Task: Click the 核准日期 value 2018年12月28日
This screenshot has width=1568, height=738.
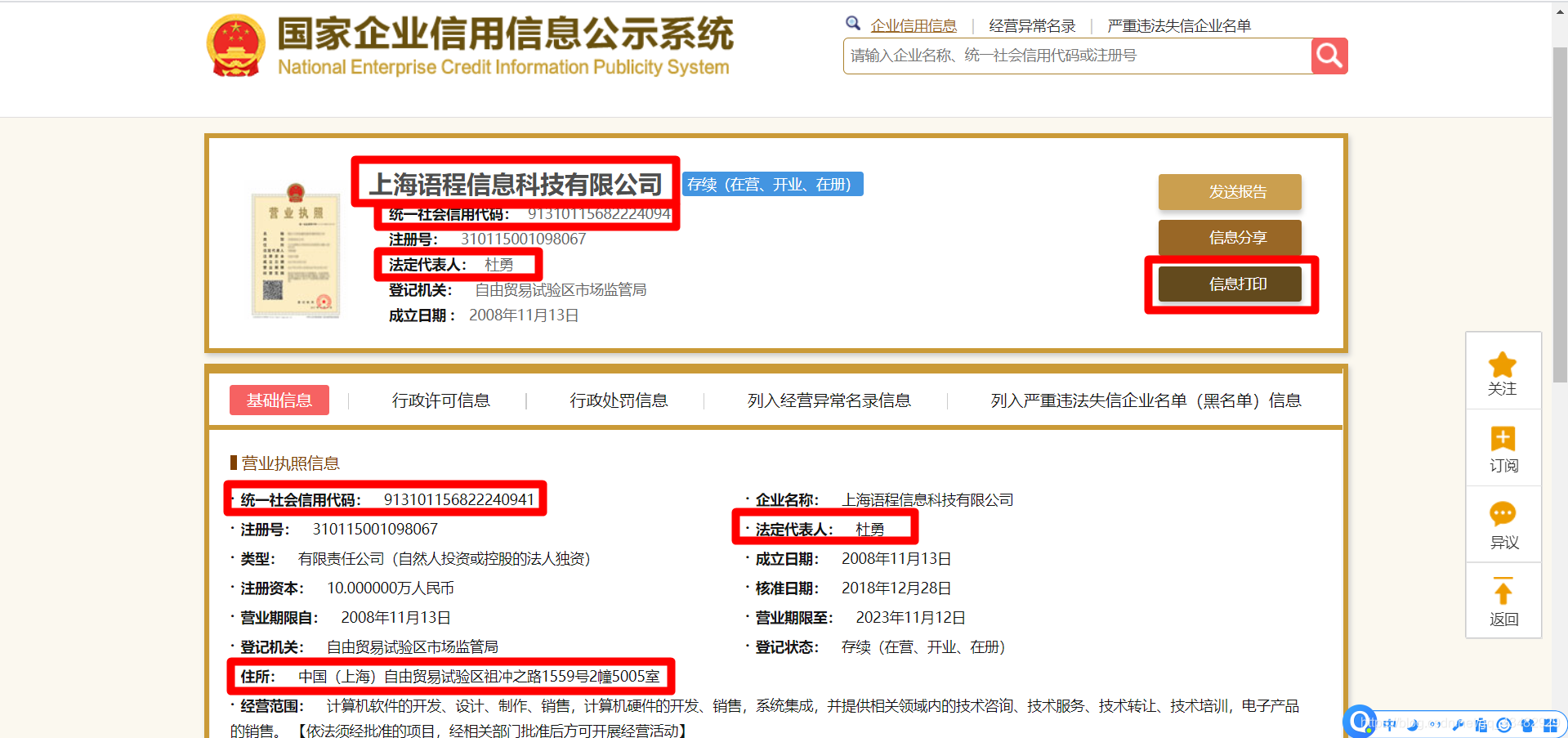Action: (x=896, y=588)
